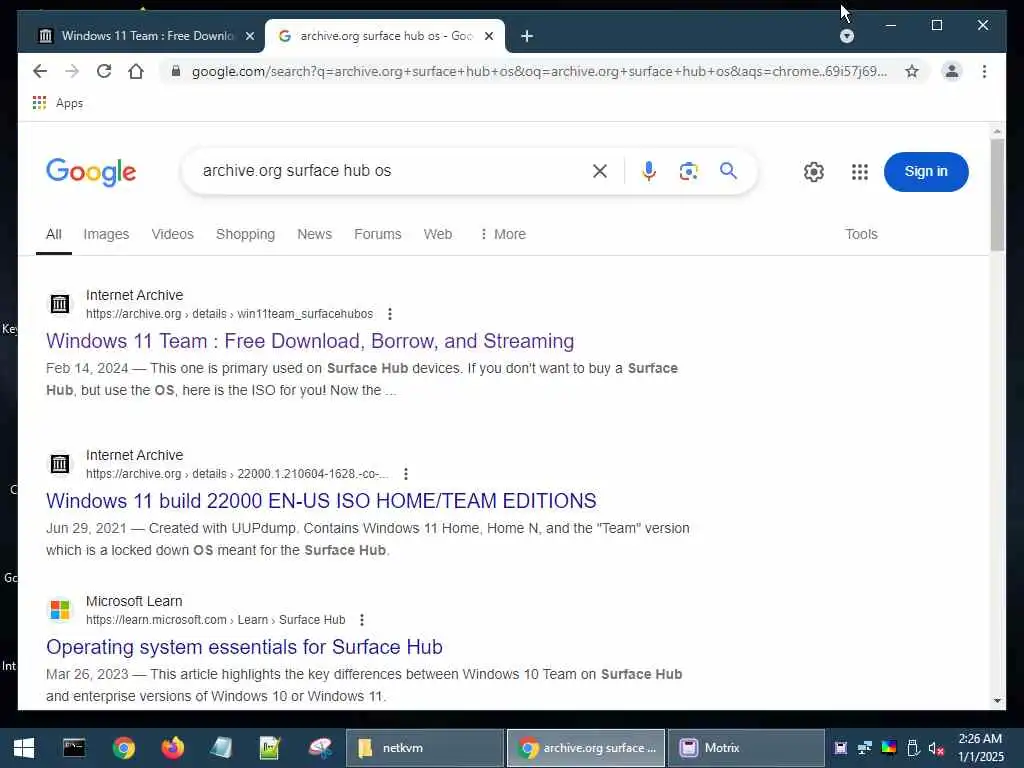Close the archive.org surface hub os tab
1024x768 pixels.
[488, 36]
